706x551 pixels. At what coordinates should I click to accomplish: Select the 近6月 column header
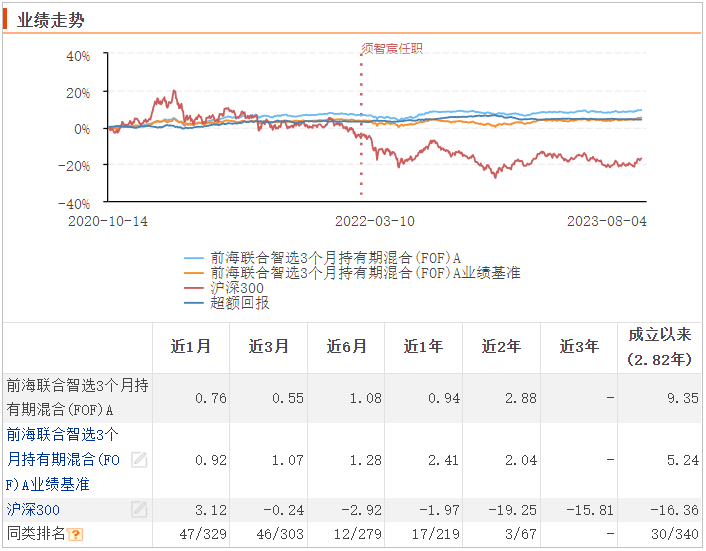click(347, 347)
